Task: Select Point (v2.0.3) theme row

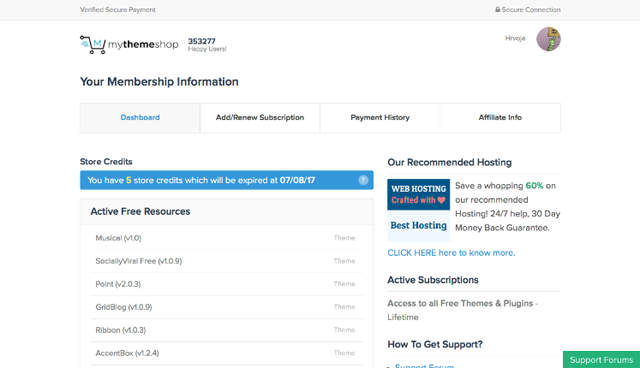Action: [x=227, y=284]
